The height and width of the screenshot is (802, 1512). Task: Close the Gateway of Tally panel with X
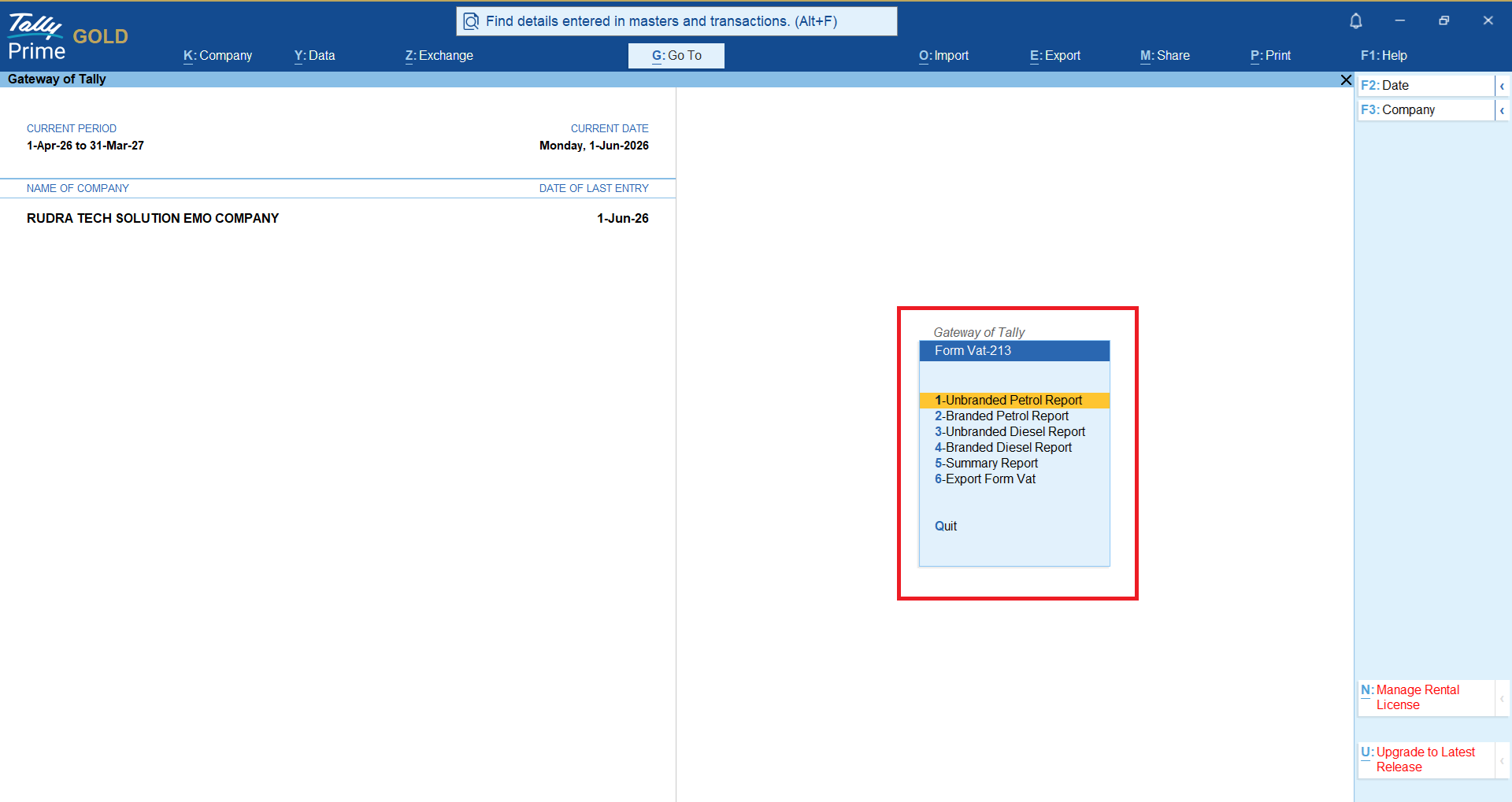tap(1346, 79)
